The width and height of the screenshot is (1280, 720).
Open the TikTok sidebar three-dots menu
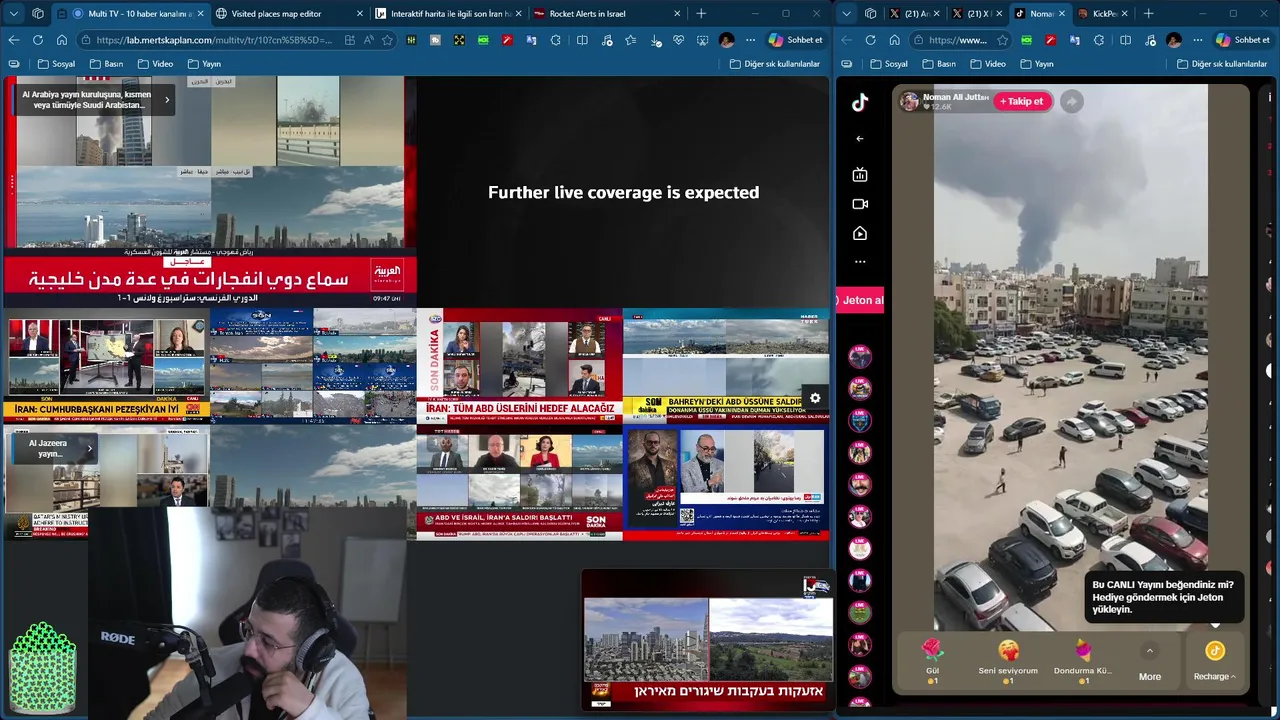[860, 262]
